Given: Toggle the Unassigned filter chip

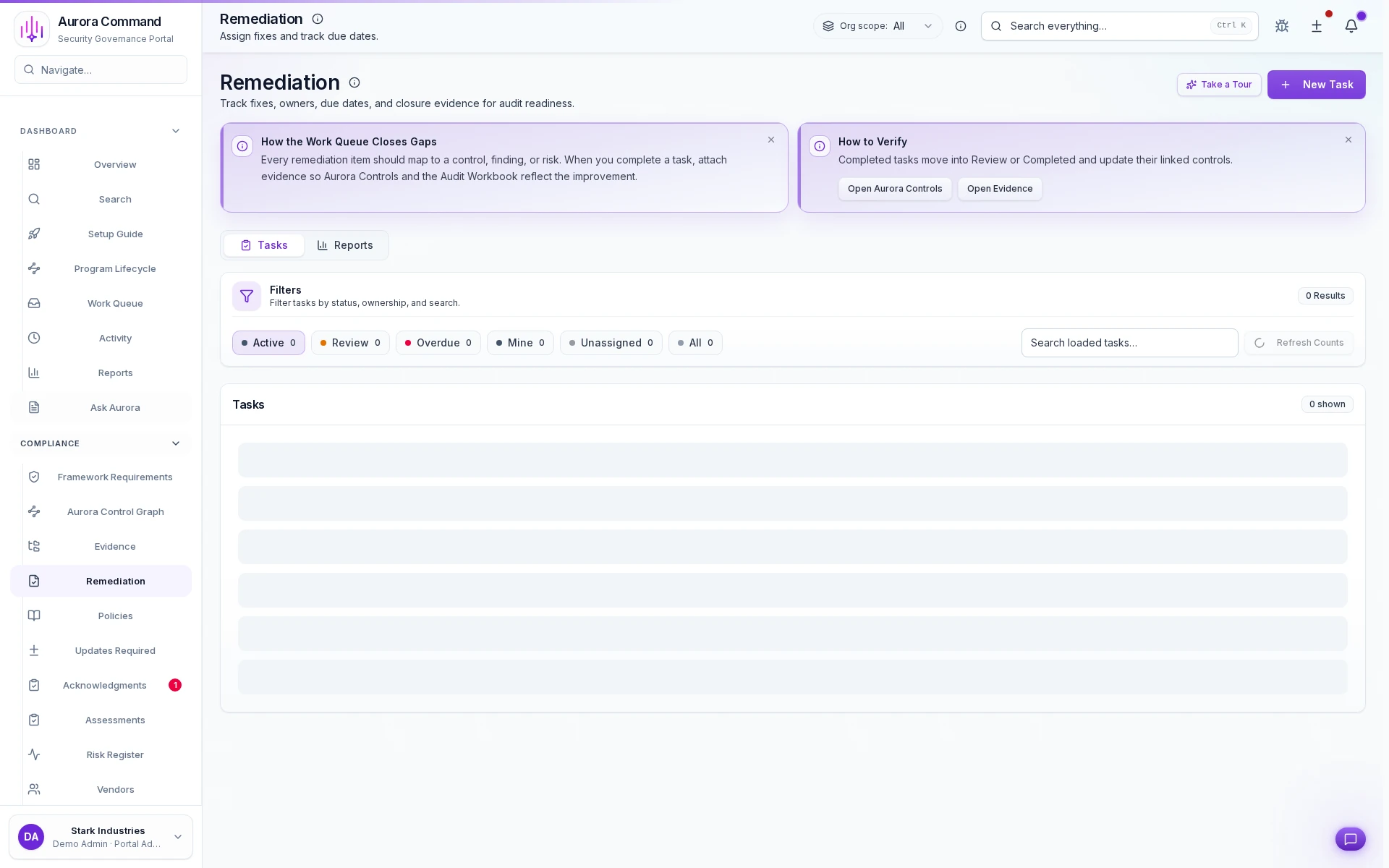Looking at the screenshot, I should point(611,343).
